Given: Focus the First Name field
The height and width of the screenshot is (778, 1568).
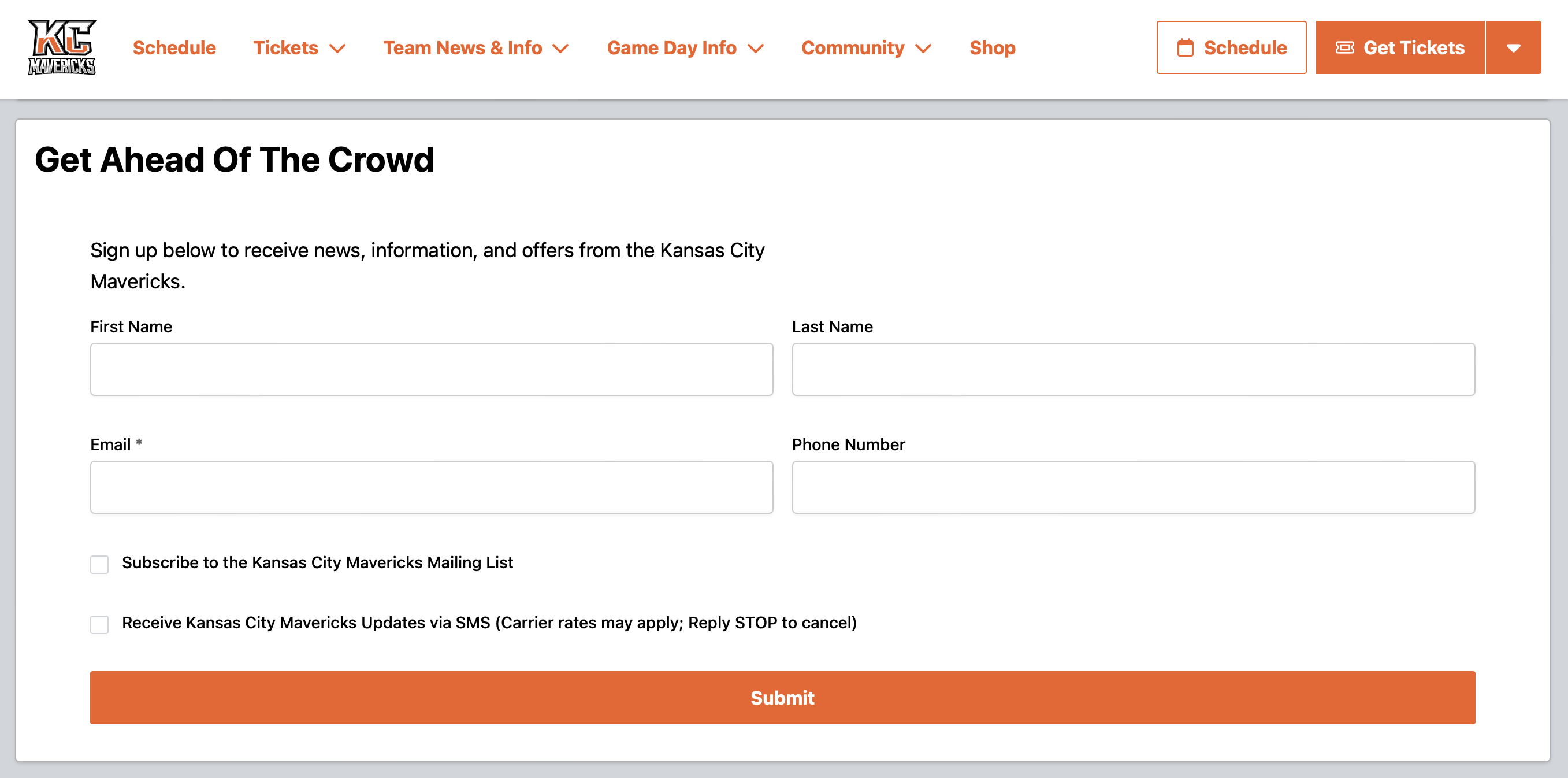Looking at the screenshot, I should 431,369.
